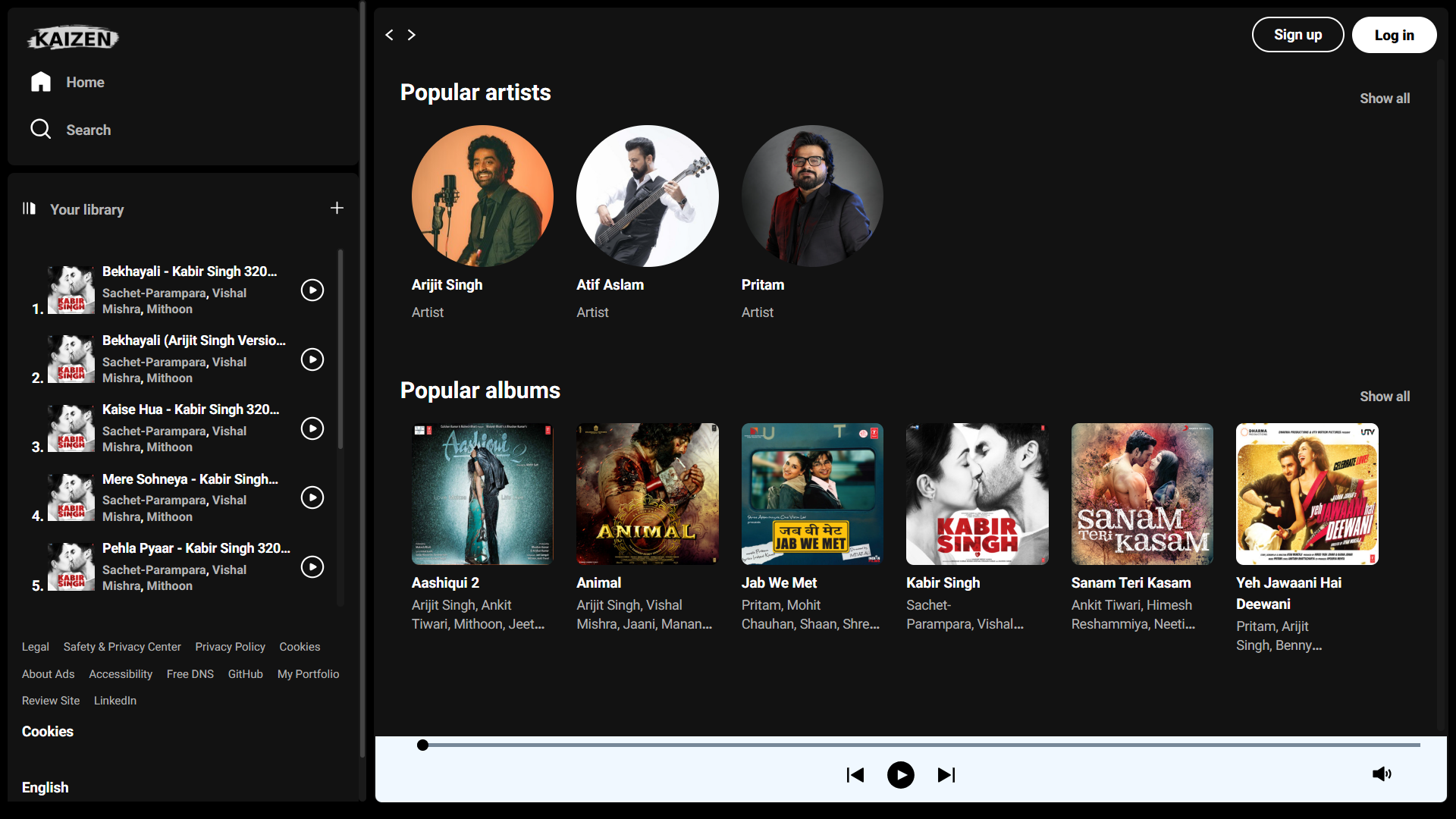Open Arijit Singh artist photo

coord(482,196)
